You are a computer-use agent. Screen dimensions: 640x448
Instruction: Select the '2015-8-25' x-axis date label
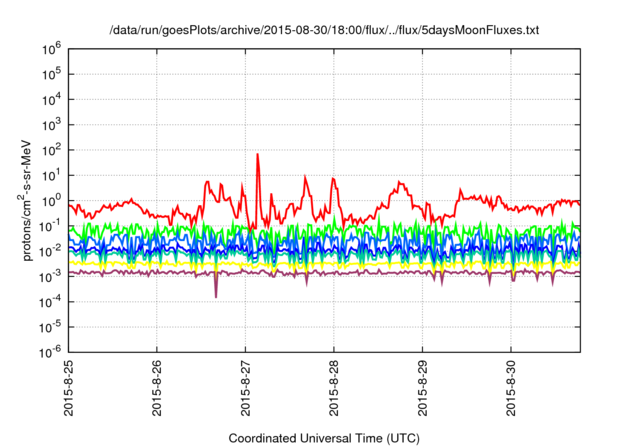[69, 387]
